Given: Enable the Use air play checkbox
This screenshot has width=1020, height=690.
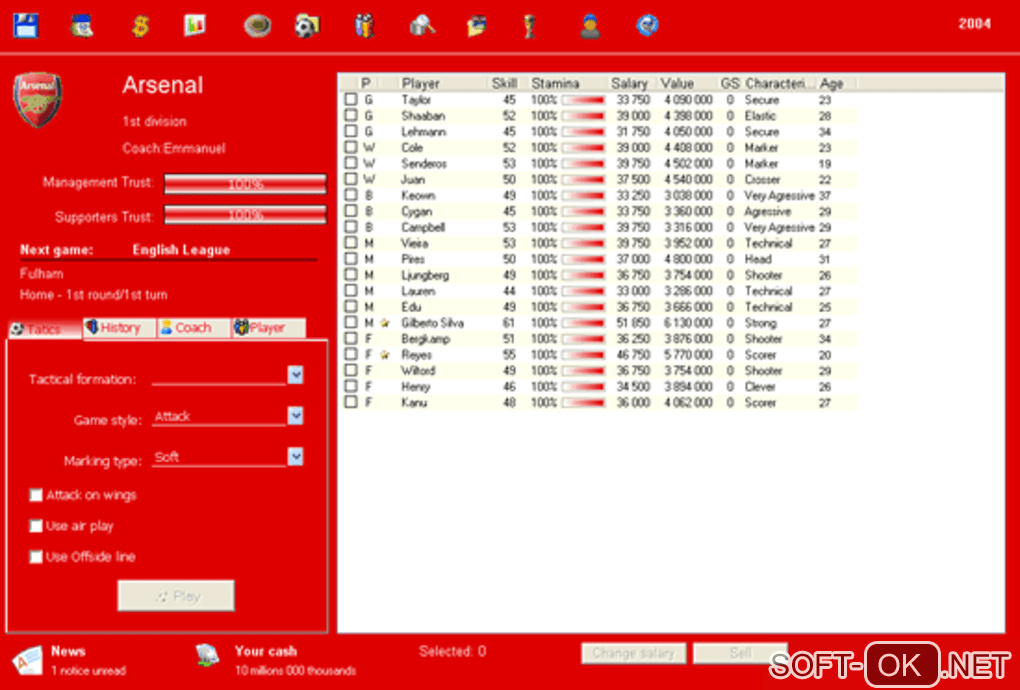Looking at the screenshot, I should point(36,526).
